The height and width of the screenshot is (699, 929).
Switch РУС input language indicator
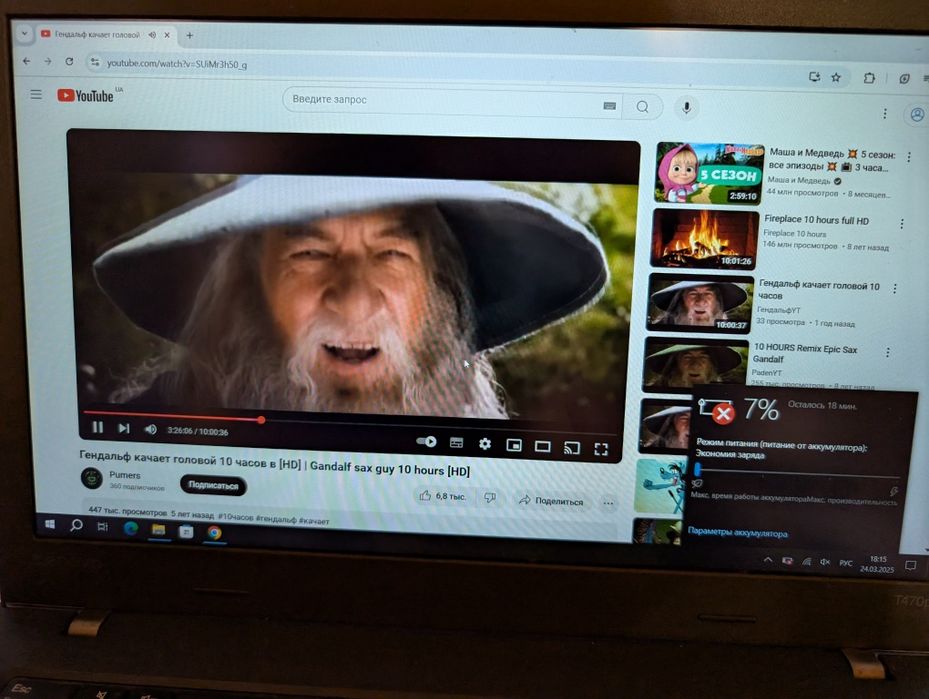[845, 563]
